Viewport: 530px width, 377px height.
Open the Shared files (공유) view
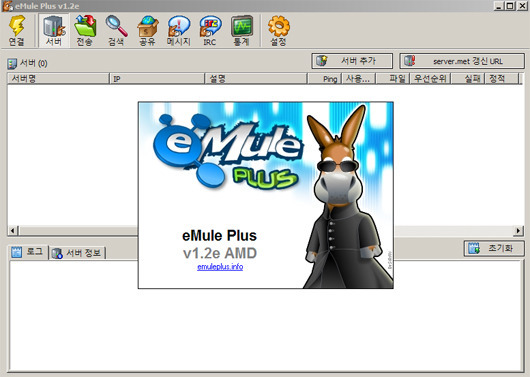click(x=147, y=31)
